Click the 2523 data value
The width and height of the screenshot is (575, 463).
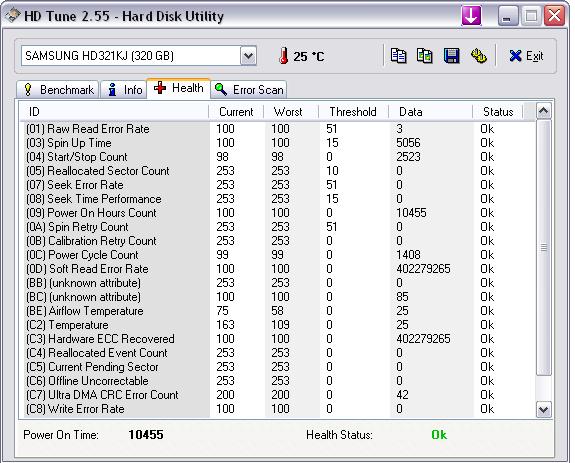point(408,157)
